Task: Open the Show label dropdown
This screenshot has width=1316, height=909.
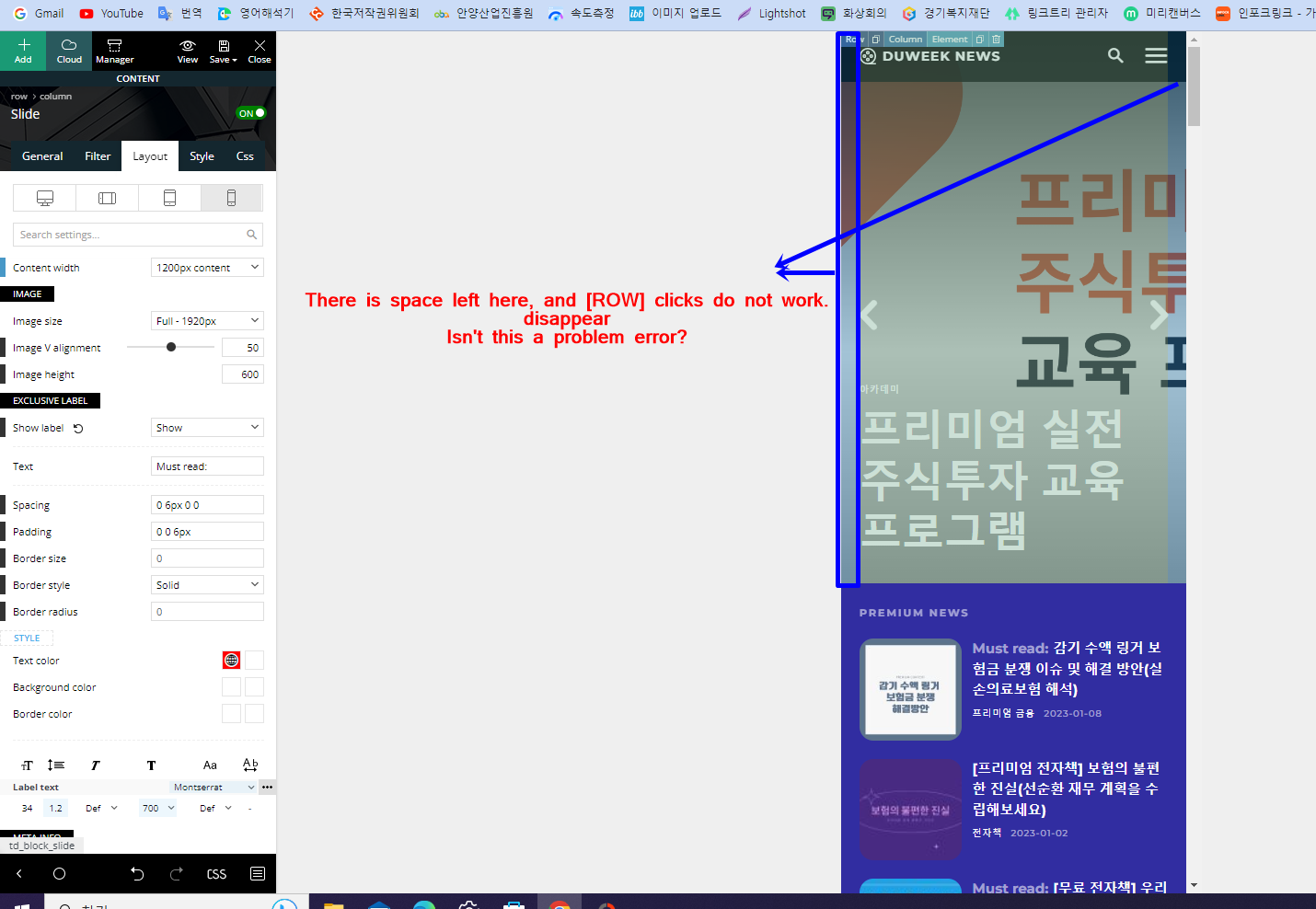Action: (207, 428)
